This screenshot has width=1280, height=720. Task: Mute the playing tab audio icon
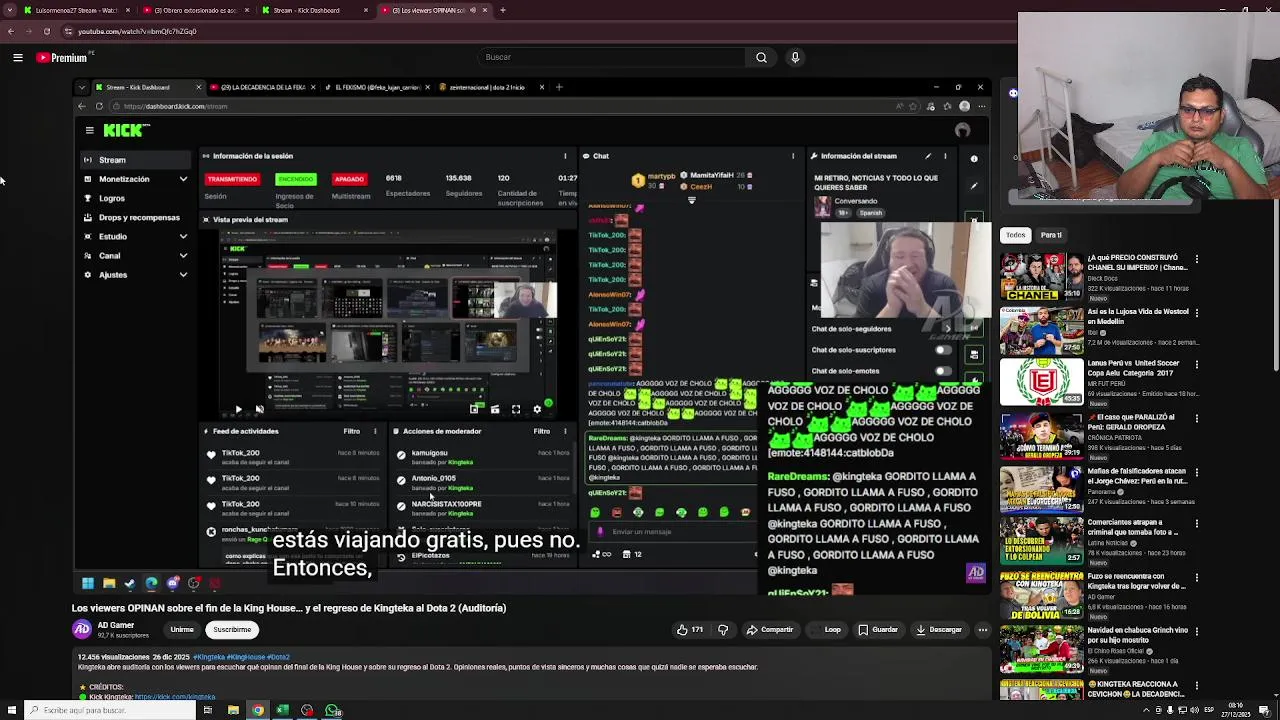pyautogui.click(x=474, y=10)
